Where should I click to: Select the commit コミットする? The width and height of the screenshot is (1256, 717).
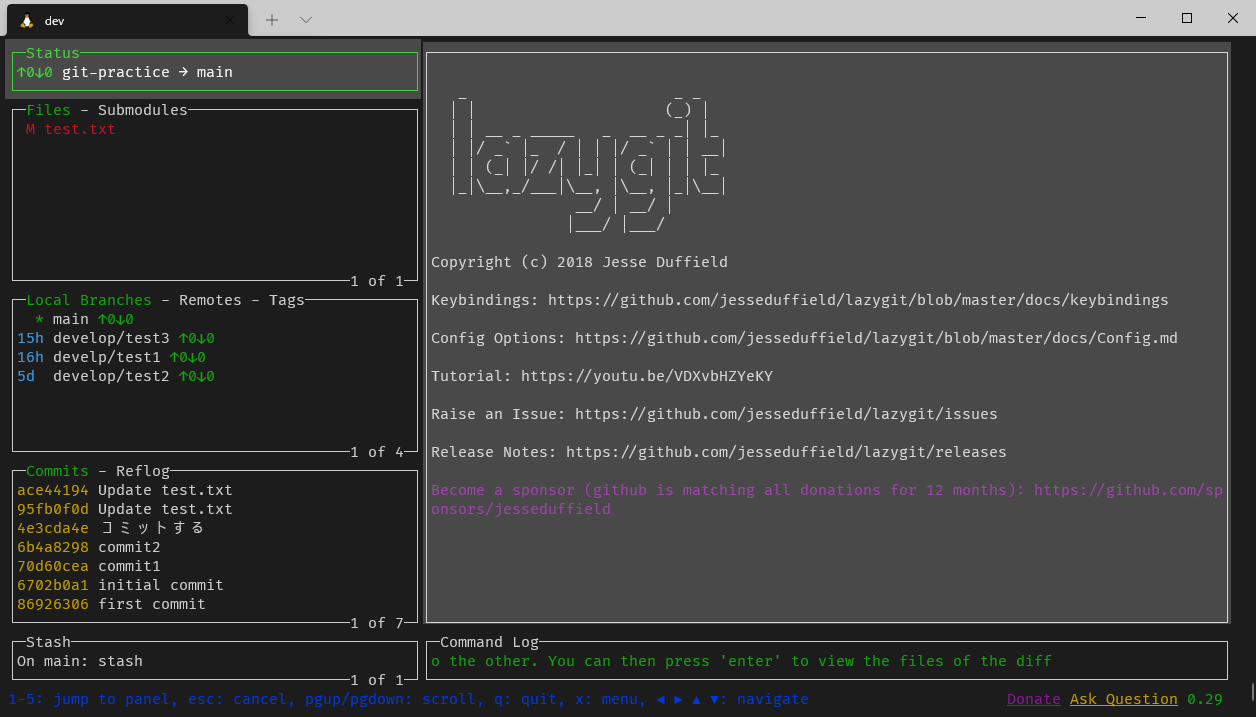click(120, 528)
